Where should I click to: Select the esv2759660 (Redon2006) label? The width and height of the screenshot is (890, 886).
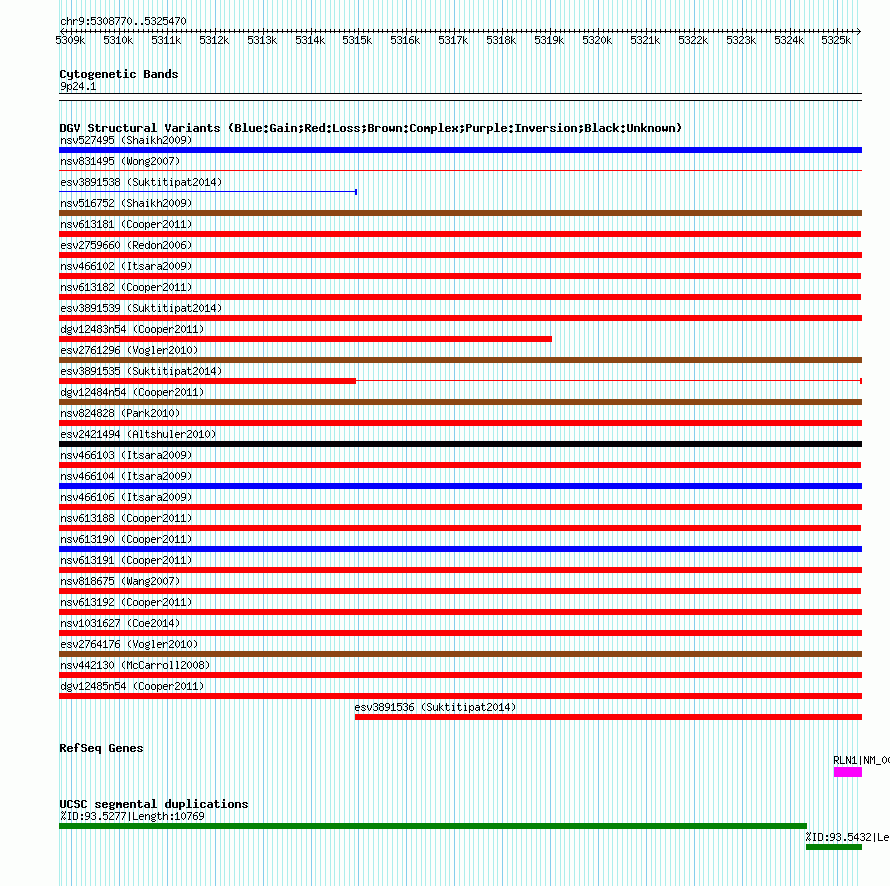[126, 245]
